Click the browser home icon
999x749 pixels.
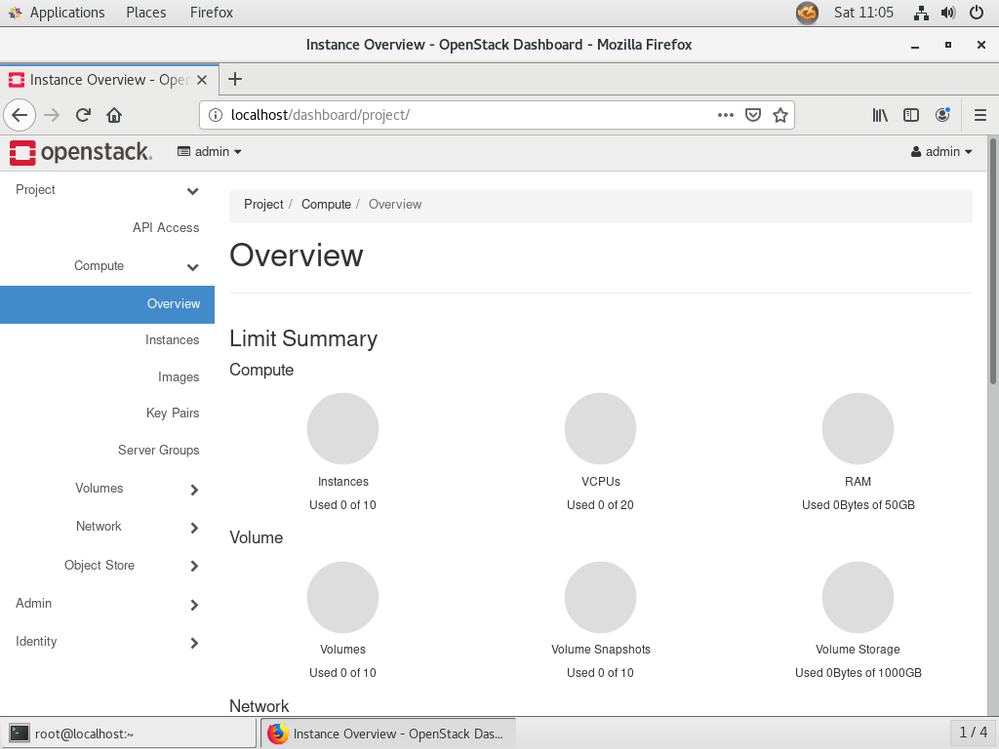(114, 115)
